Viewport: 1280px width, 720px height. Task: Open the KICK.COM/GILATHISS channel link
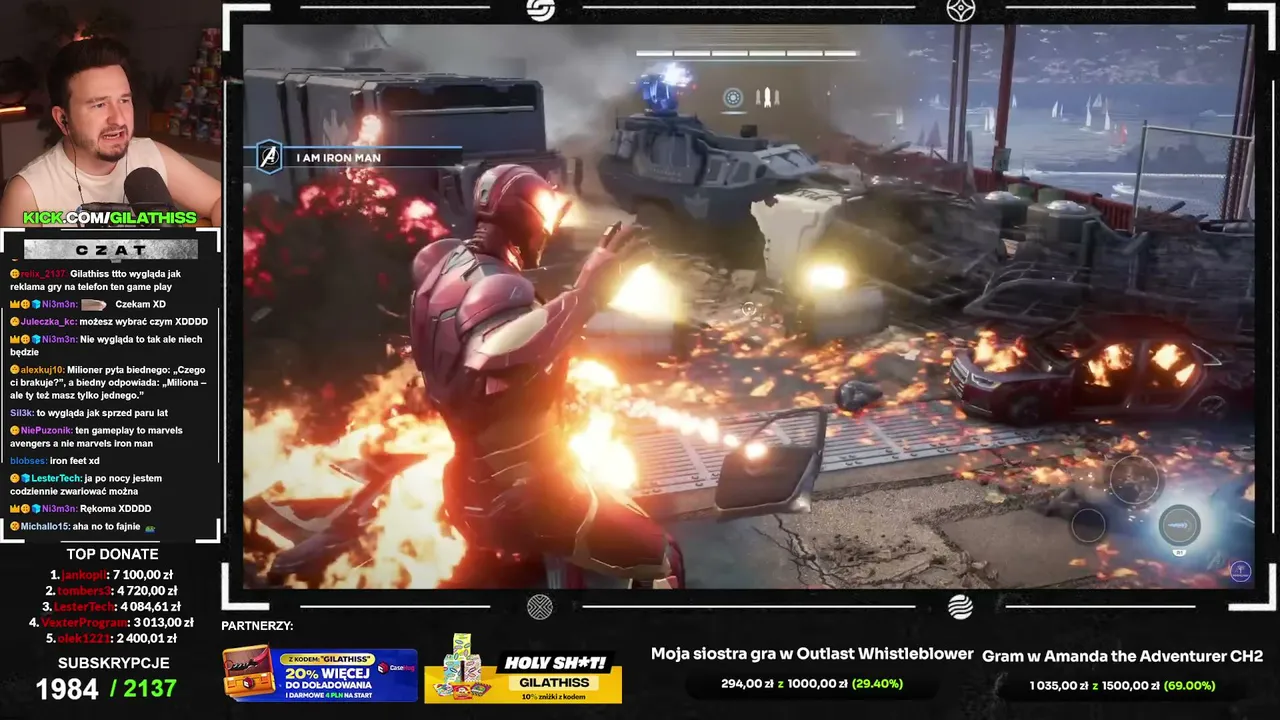pos(110,218)
